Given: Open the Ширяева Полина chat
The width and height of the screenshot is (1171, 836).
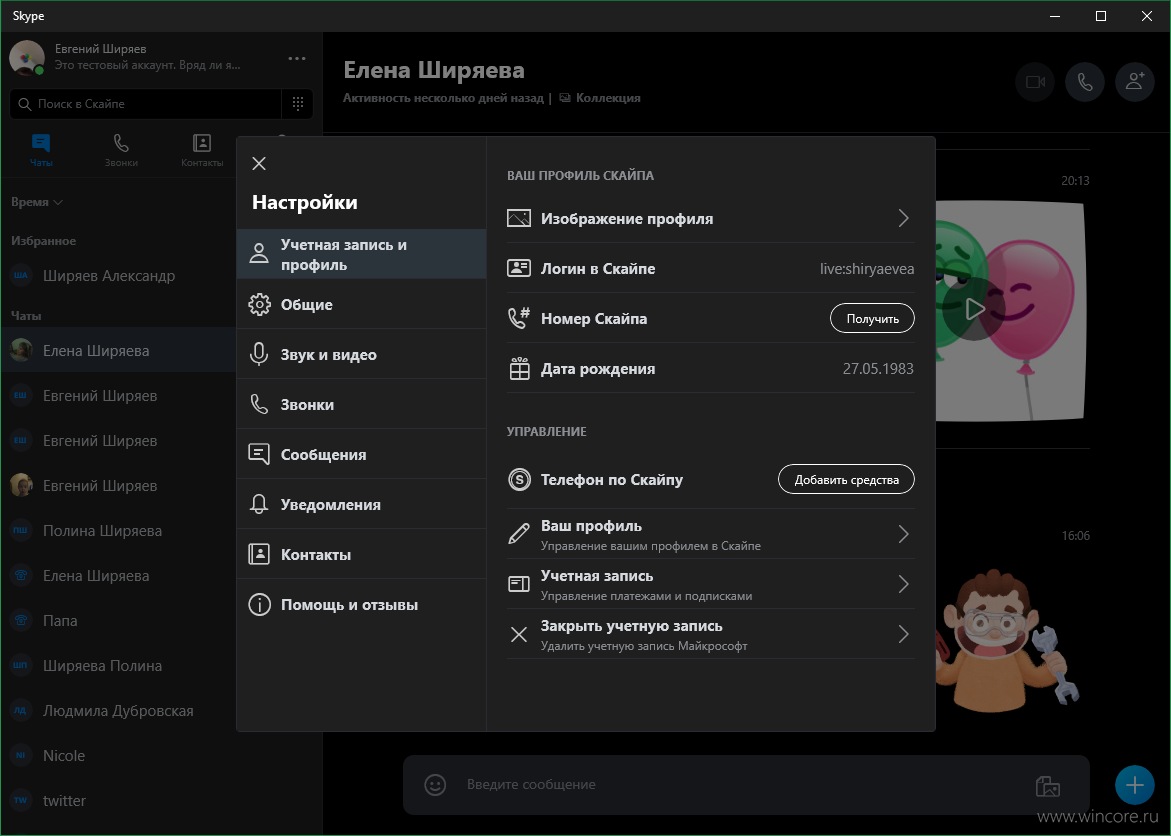Looking at the screenshot, I should [118, 666].
